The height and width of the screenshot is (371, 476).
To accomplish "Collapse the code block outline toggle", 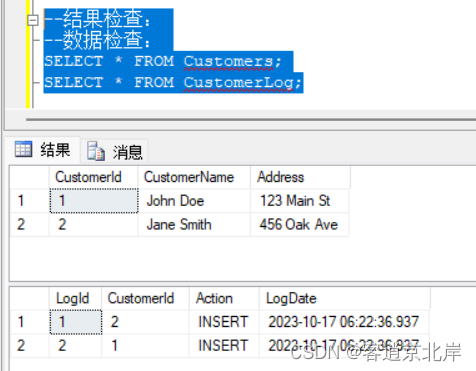I will click(33, 20).
